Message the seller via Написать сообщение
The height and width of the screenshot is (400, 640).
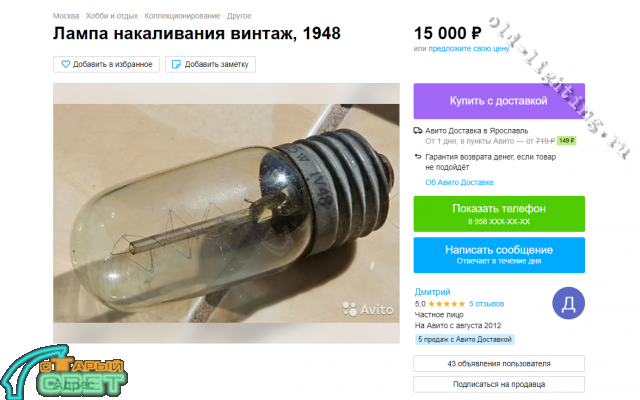(x=499, y=255)
